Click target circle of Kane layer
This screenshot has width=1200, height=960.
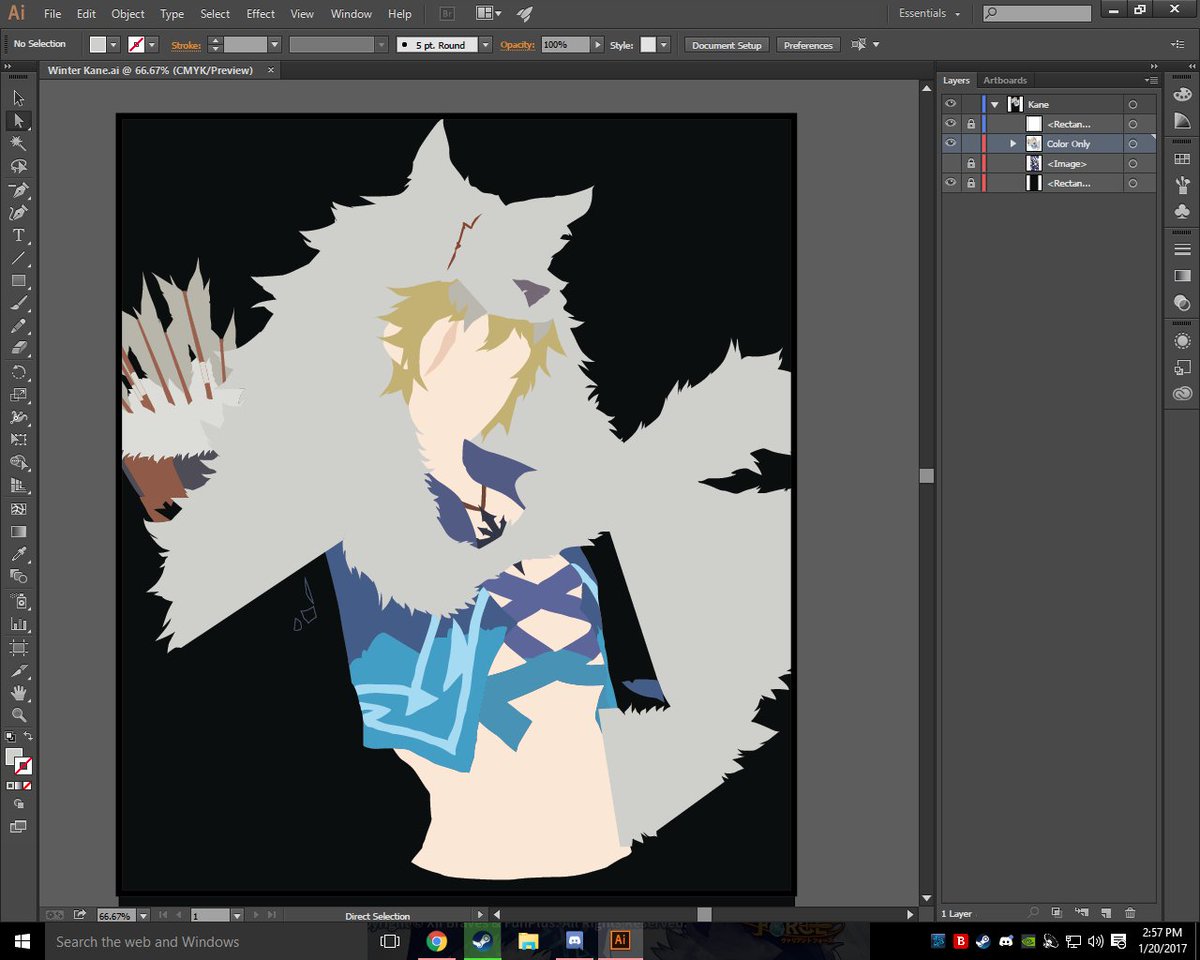click(1133, 104)
